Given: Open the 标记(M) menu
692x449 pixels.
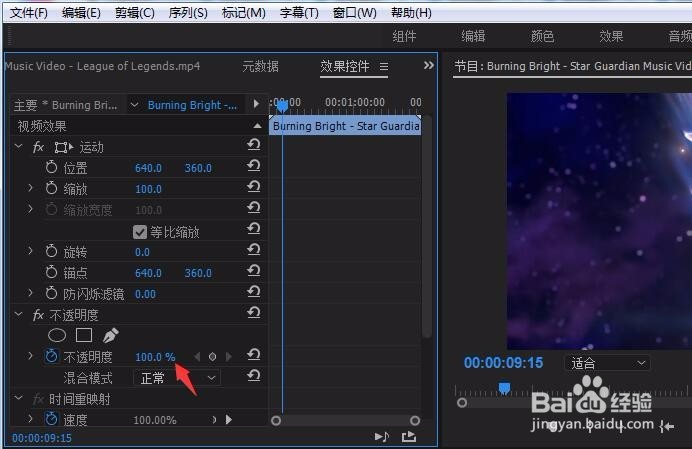Looking at the screenshot, I should click(x=244, y=13).
